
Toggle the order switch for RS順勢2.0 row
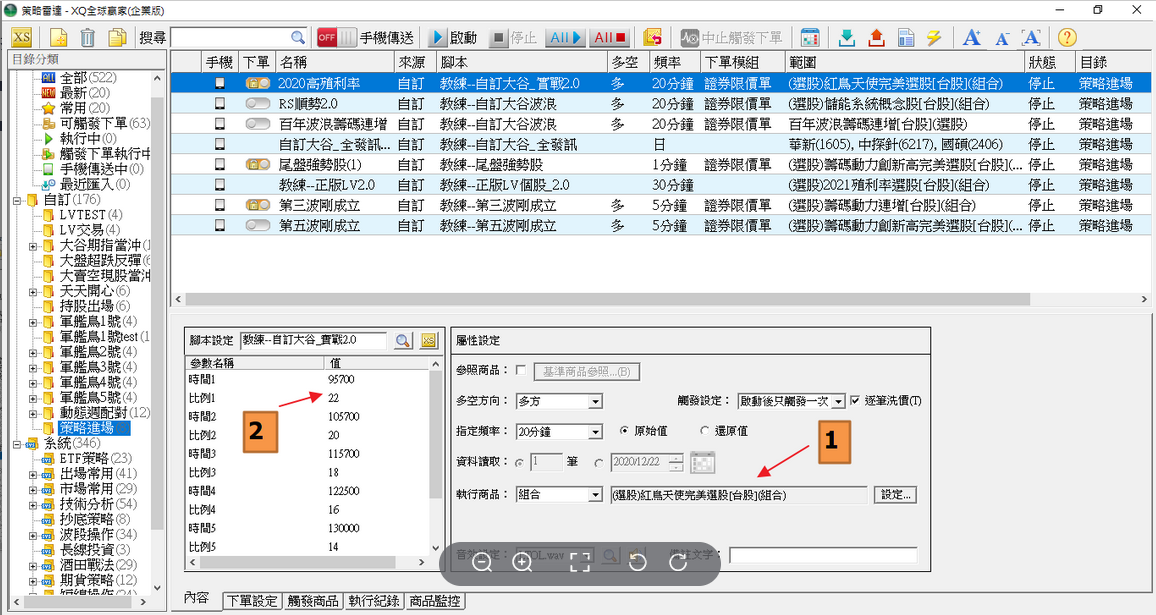click(x=258, y=103)
